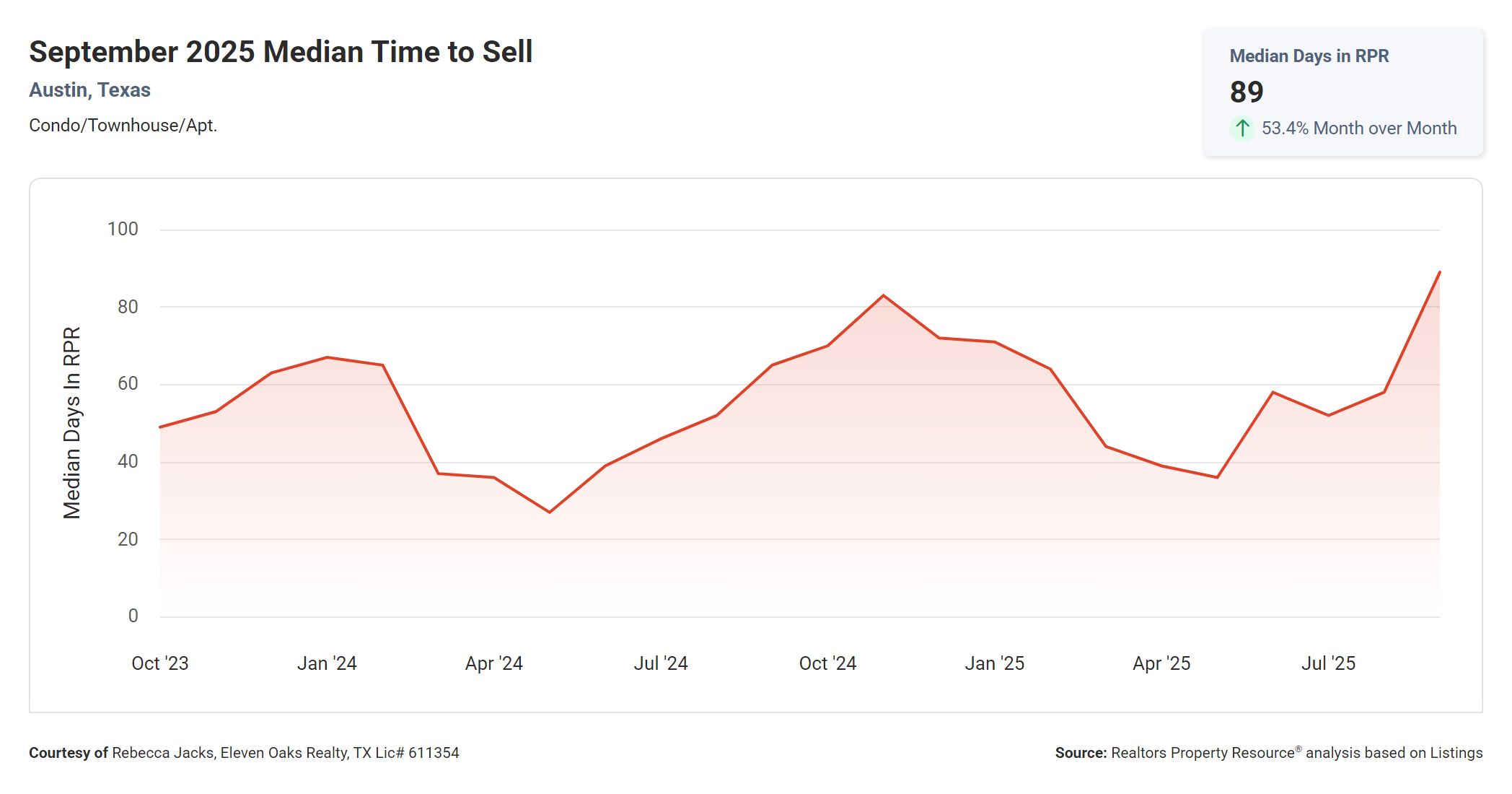Select the Jul '24 x-axis label
The height and width of the screenshot is (794, 1512).
661,663
